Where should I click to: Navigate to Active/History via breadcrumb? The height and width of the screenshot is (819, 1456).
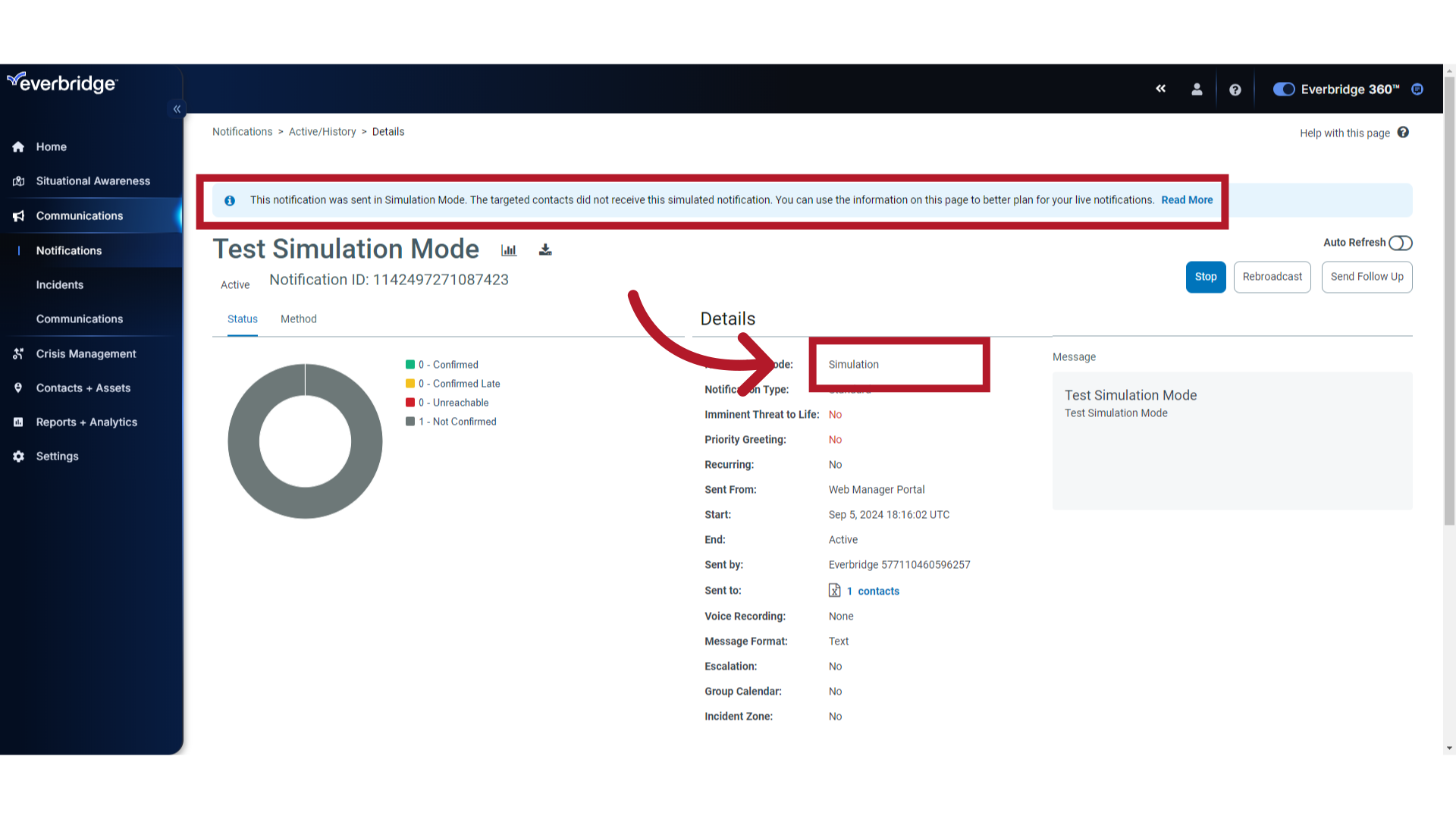pyautogui.click(x=322, y=131)
